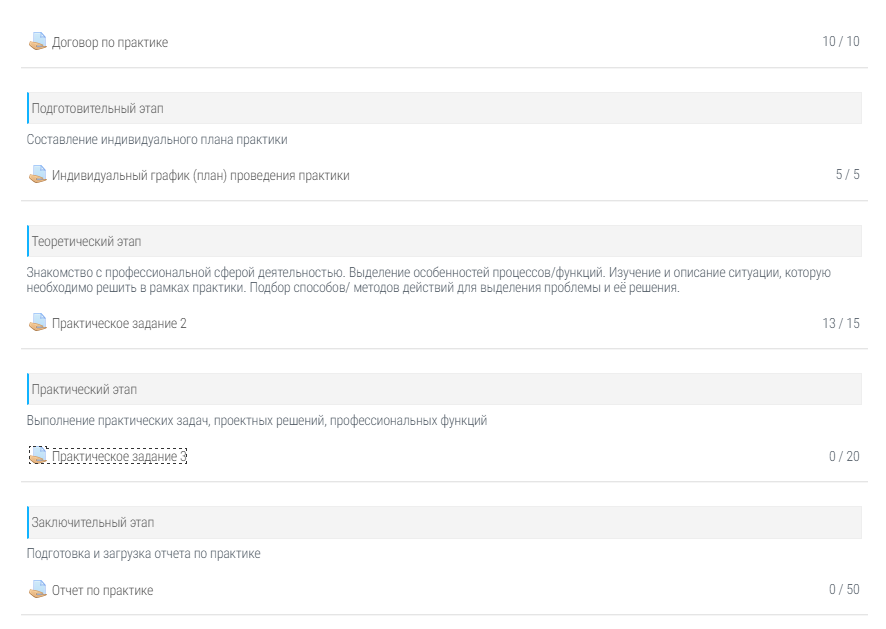Viewport: 886px width, 629px height.
Task: Click the Практическое задание 2 assignment icon
Action: (x=38, y=323)
